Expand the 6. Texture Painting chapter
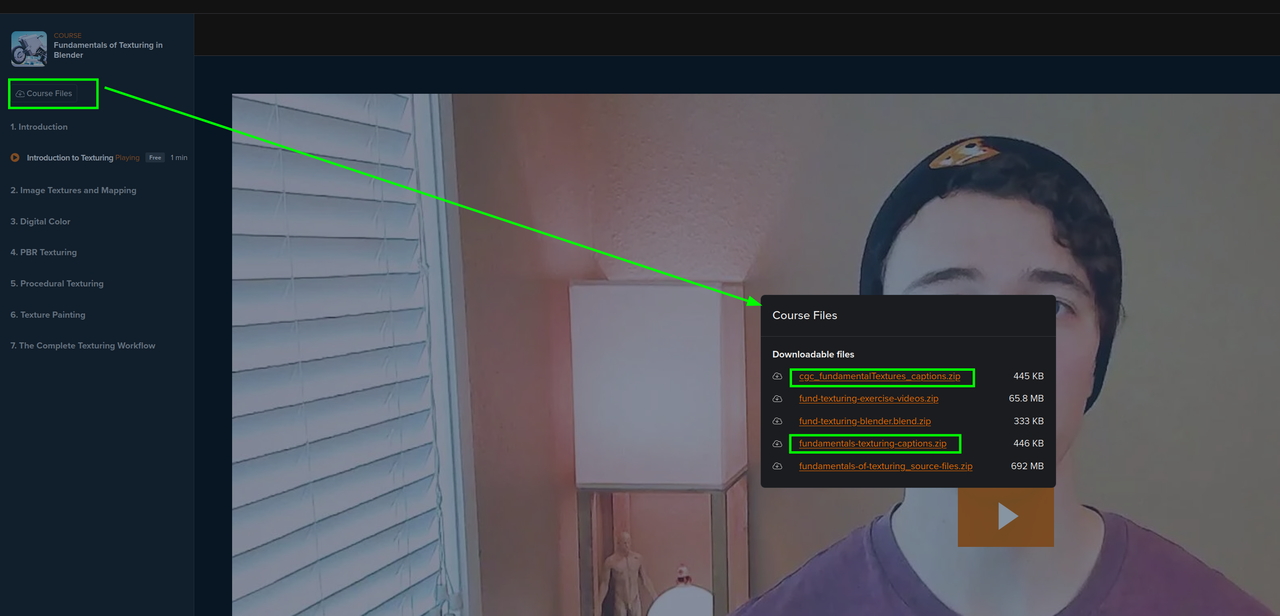The image size is (1280, 616). (48, 314)
